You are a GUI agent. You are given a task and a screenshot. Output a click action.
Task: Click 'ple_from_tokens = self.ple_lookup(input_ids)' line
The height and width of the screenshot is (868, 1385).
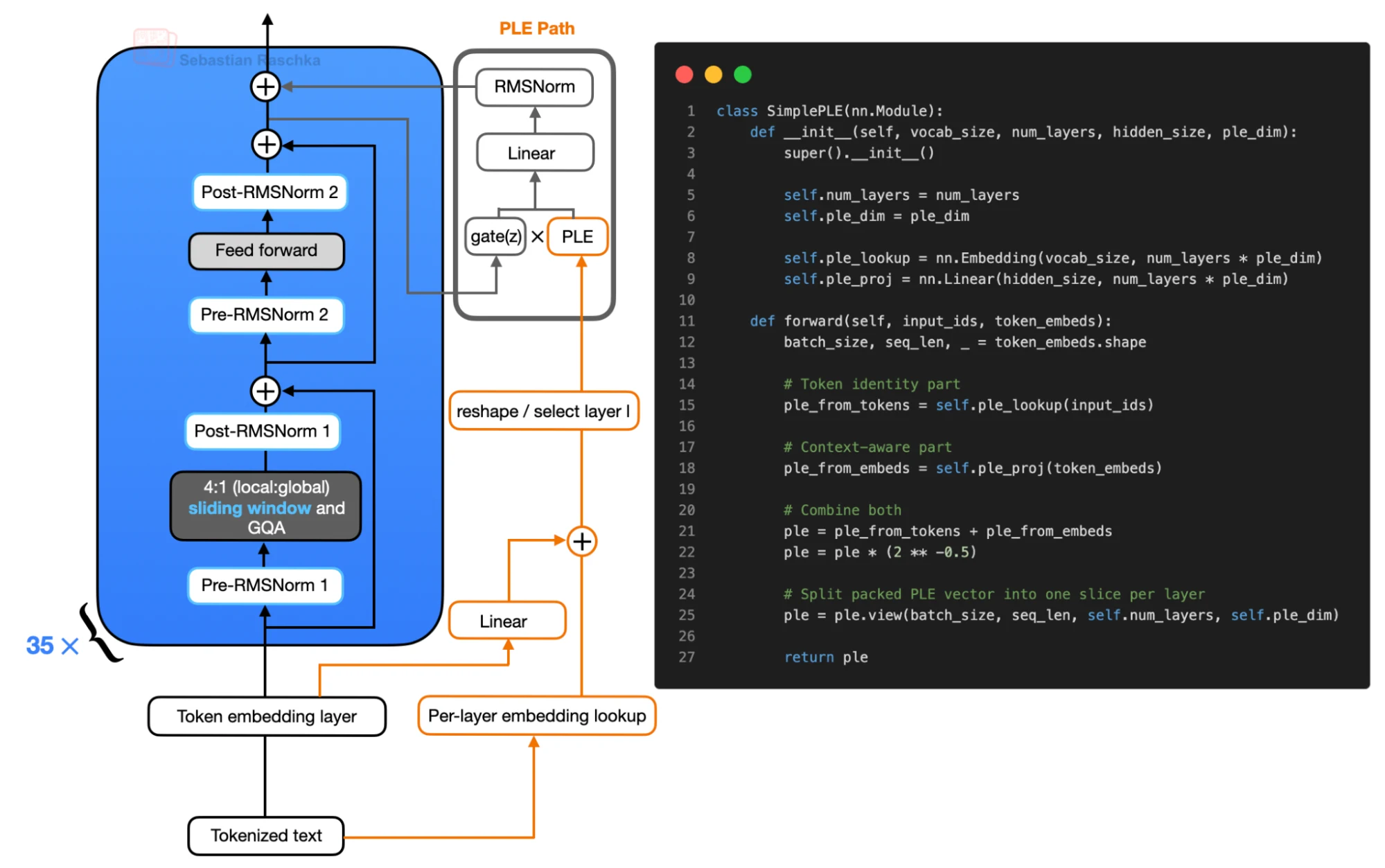[969, 405]
